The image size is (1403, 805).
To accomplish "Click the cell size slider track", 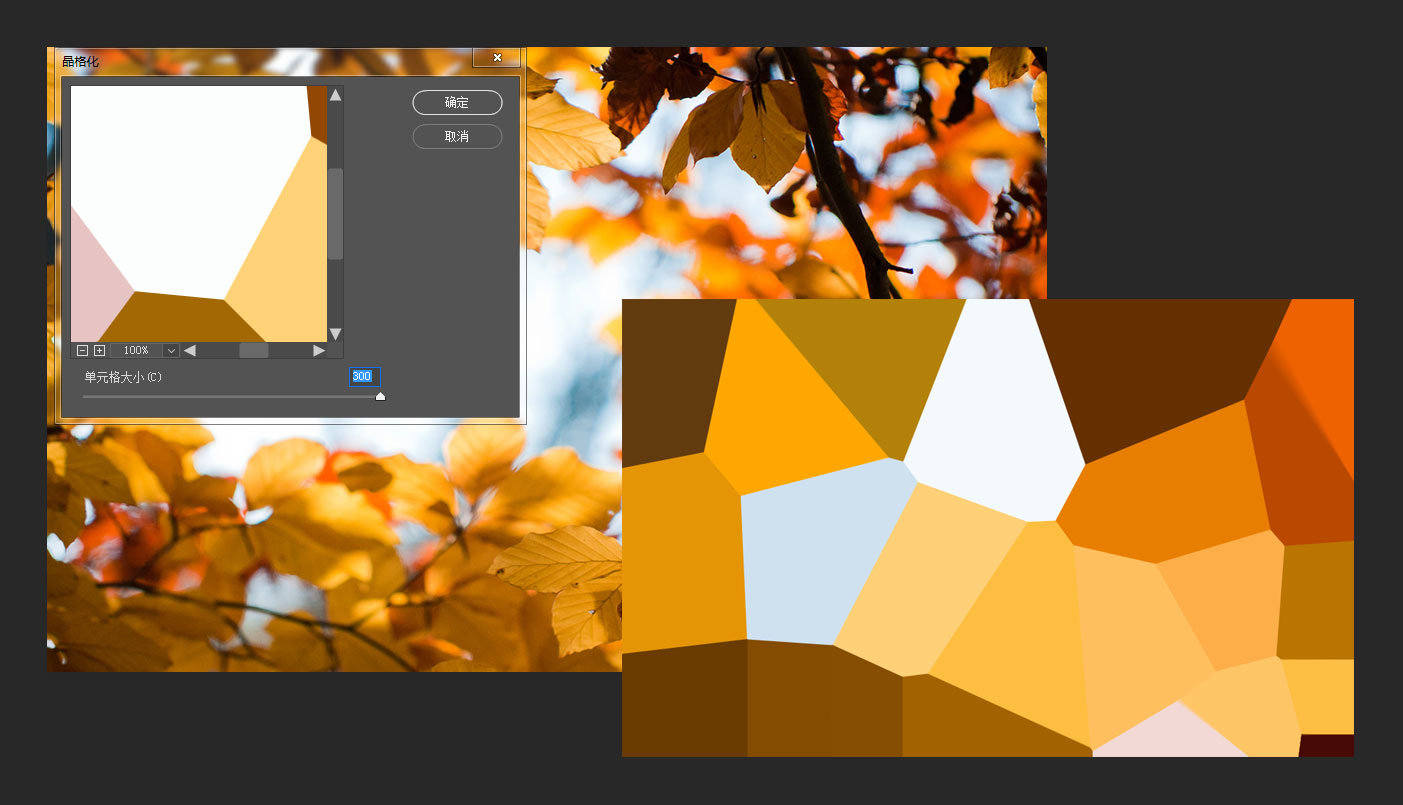I will (230, 397).
